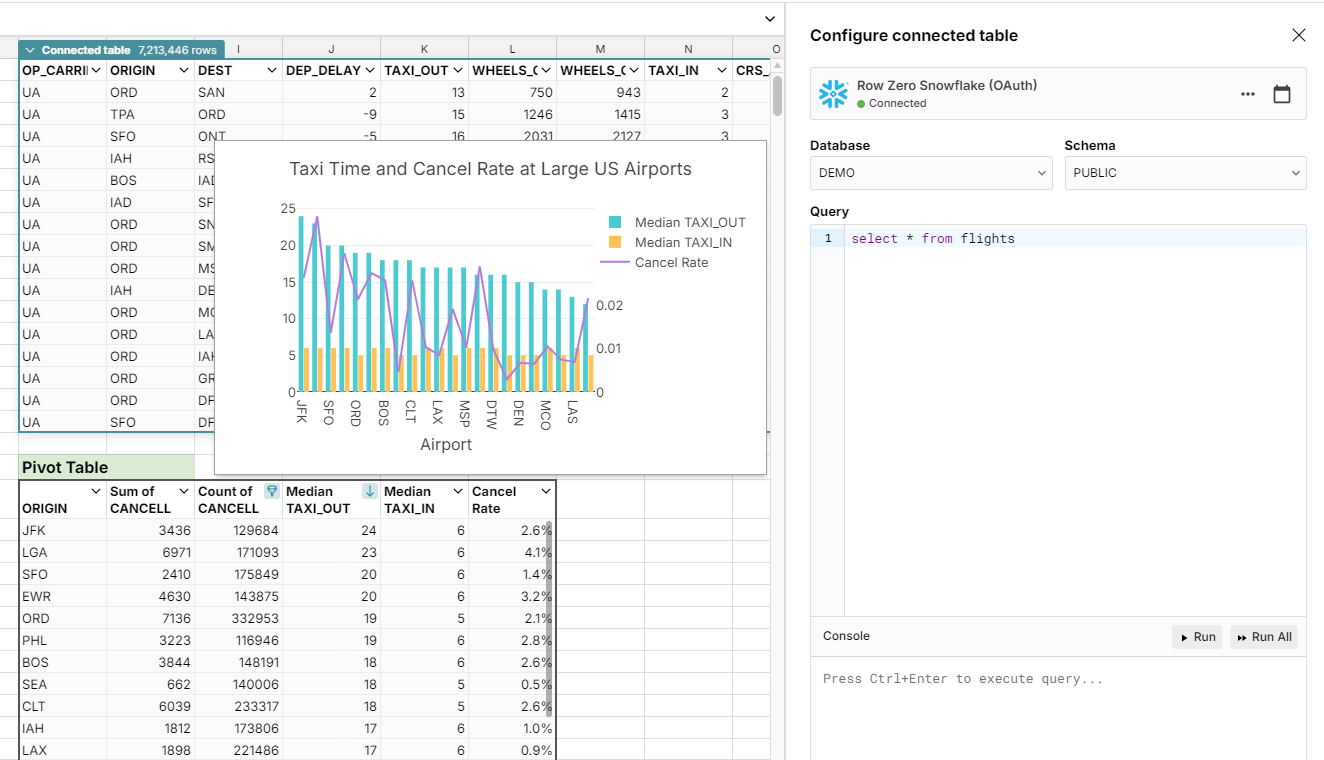Open the calendar schedule icon
The height and width of the screenshot is (760, 1324).
[x=1281, y=94]
